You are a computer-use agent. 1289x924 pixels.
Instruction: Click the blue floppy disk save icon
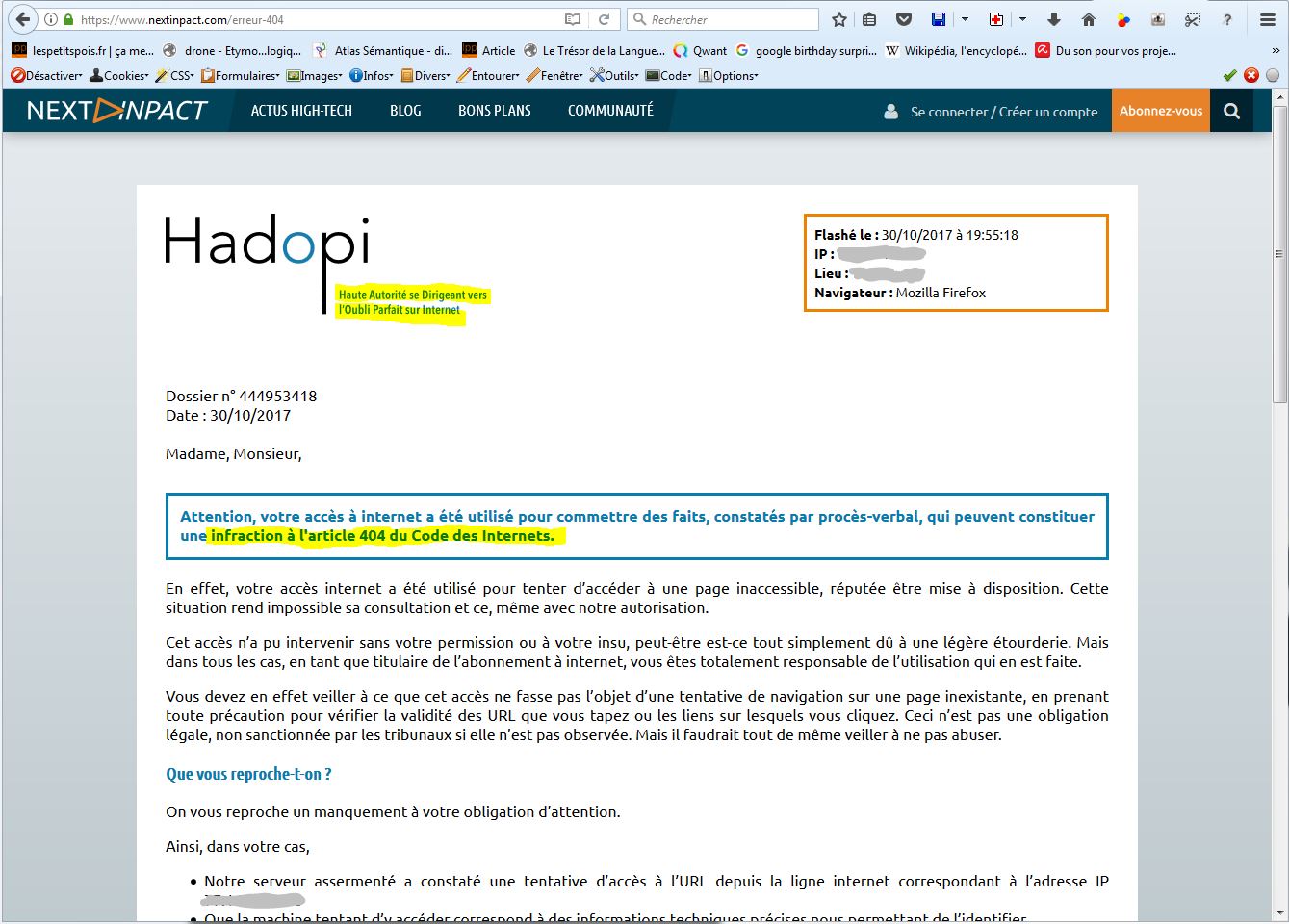(939, 19)
